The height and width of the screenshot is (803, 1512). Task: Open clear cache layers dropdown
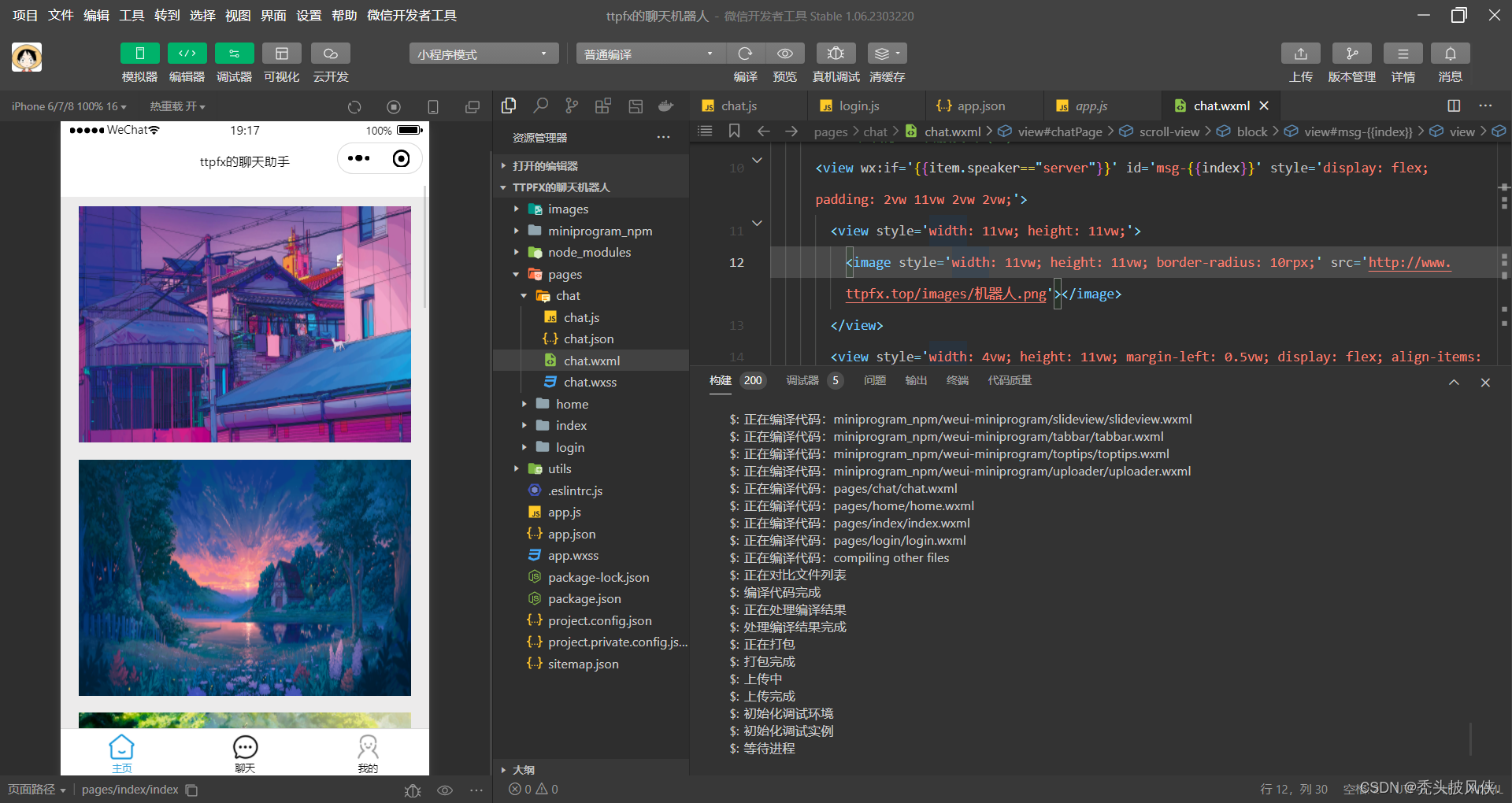888,54
